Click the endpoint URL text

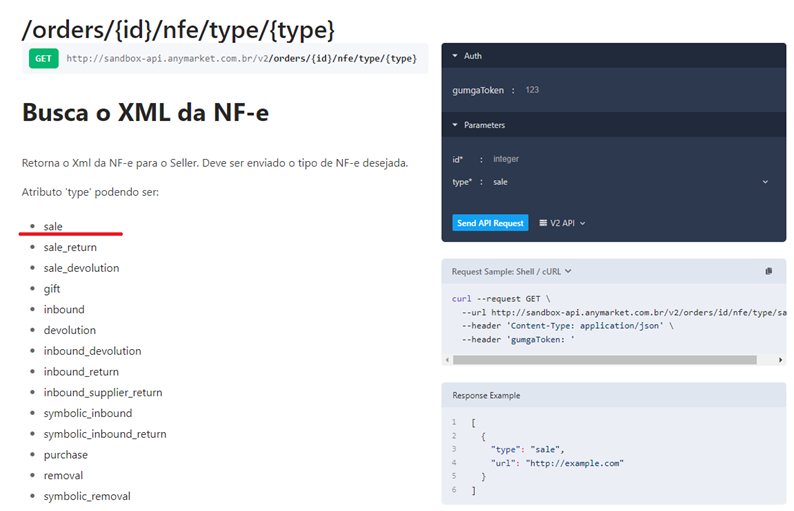[242, 58]
